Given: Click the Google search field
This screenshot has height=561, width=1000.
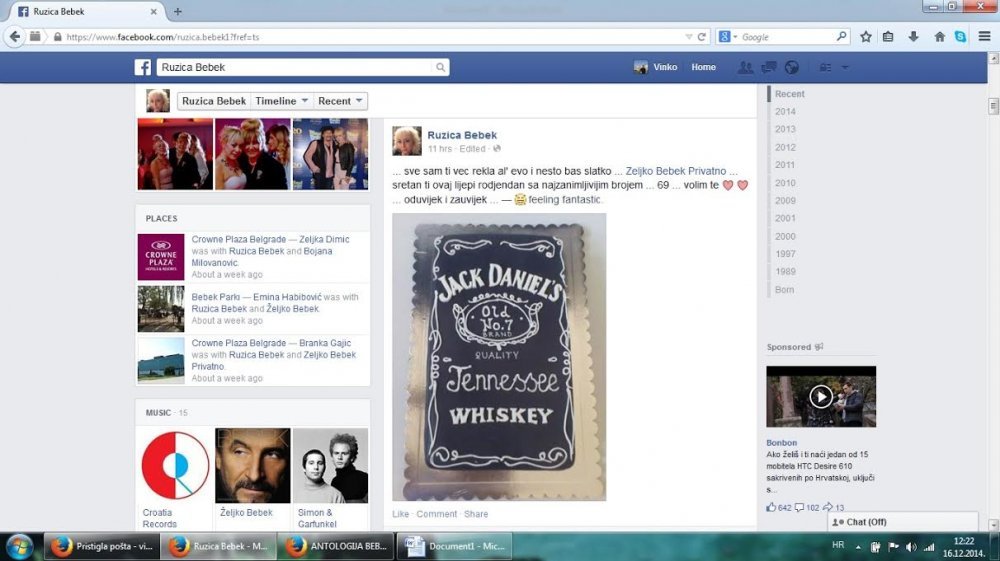Looking at the screenshot, I should point(787,37).
